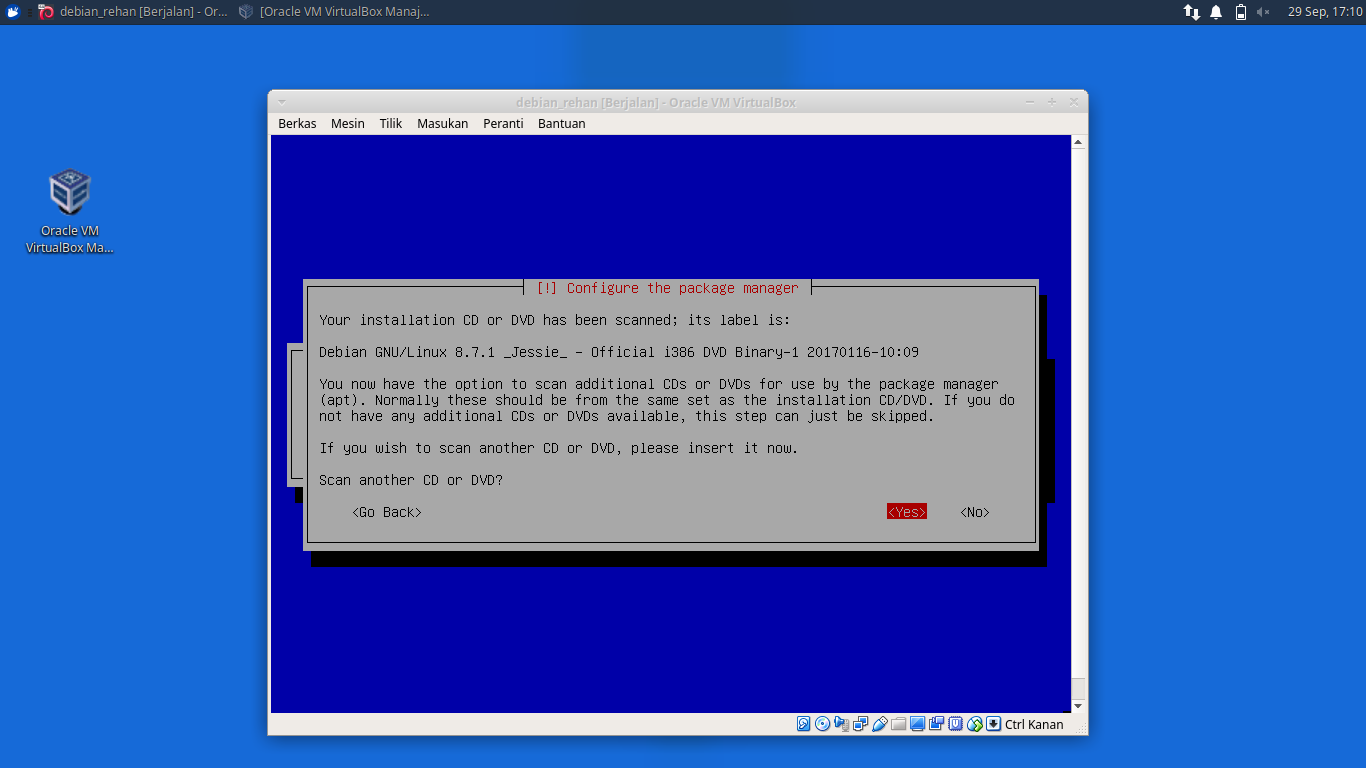Open the Xfce applications menu icon
Image resolution: width=1366 pixels, height=768 pixels.
pyautogui.click(x=12, y=12)
